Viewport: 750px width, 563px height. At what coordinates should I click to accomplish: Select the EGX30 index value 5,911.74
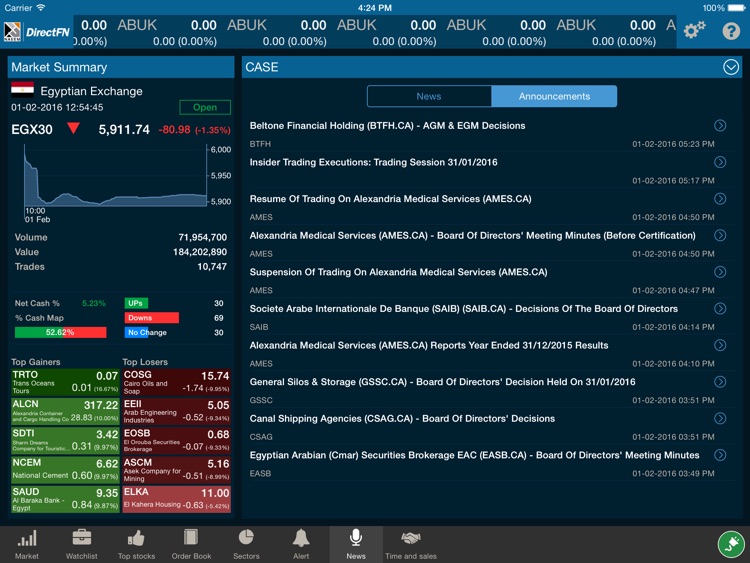click(124, 130)
